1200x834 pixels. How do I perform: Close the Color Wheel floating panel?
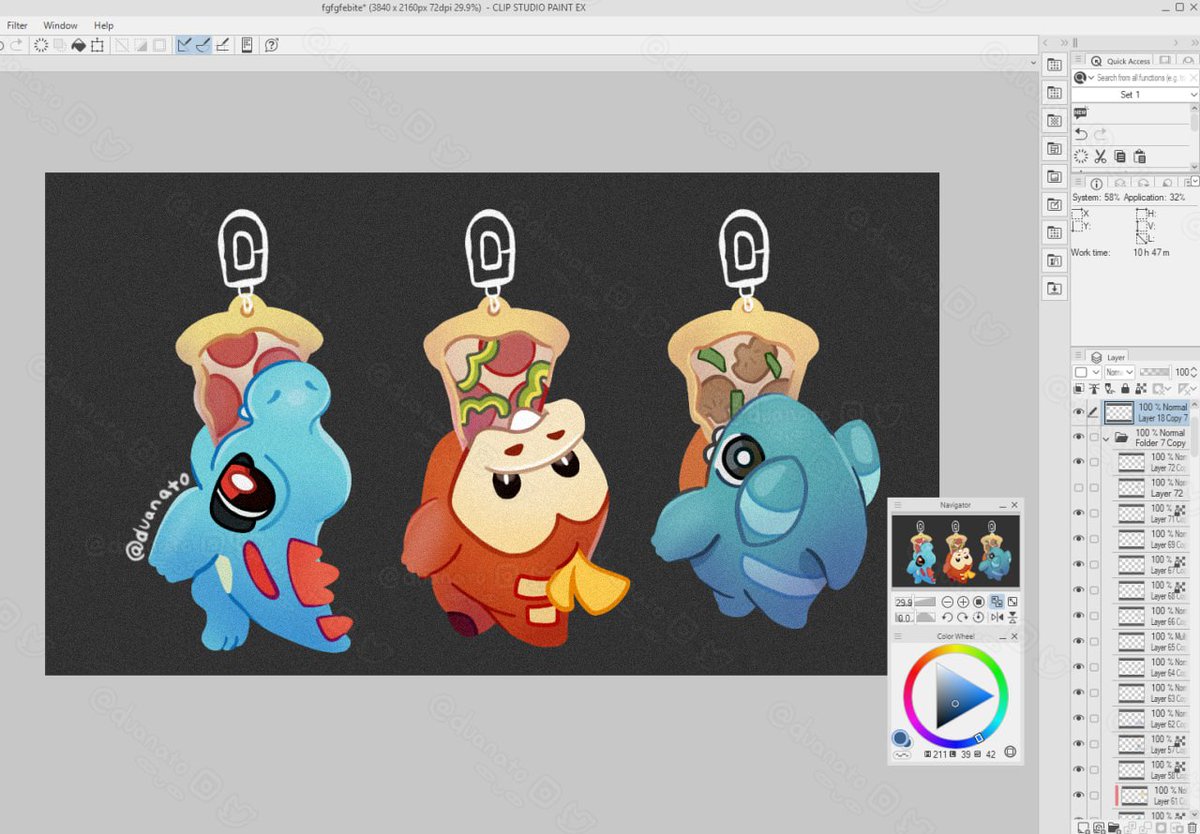coord(1016,636)
